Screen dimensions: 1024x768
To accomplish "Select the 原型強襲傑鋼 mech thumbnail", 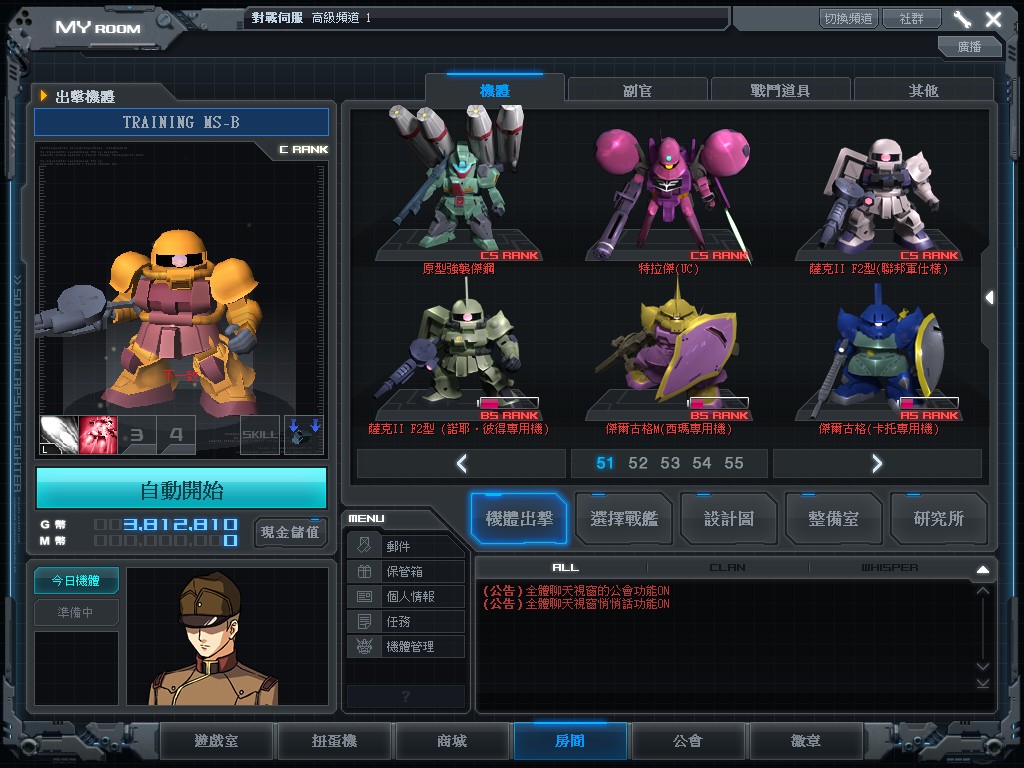I will point(458,191).
